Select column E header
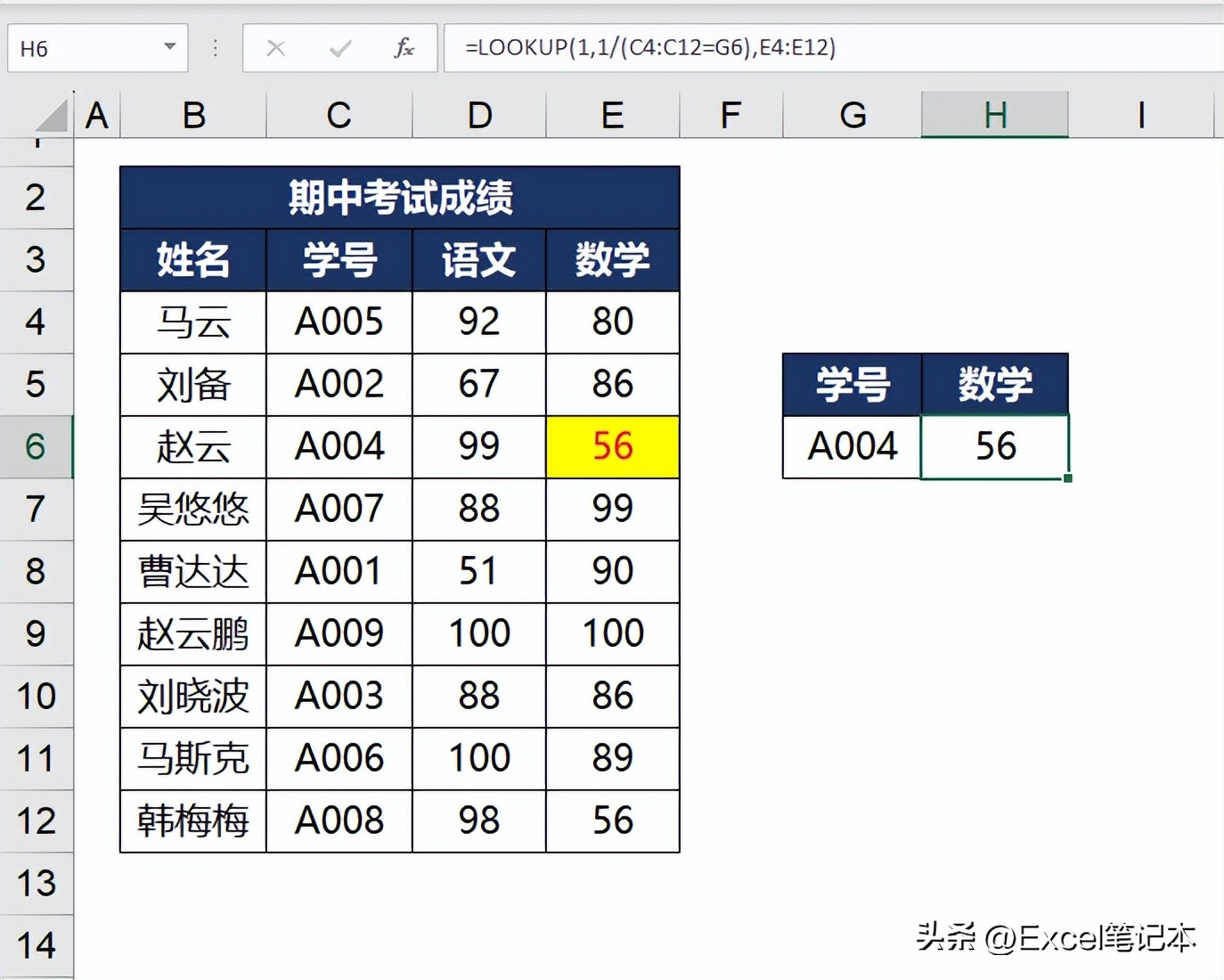This screenshot has height=980, width=1224. pyautogui.click(x=613, y=116)
